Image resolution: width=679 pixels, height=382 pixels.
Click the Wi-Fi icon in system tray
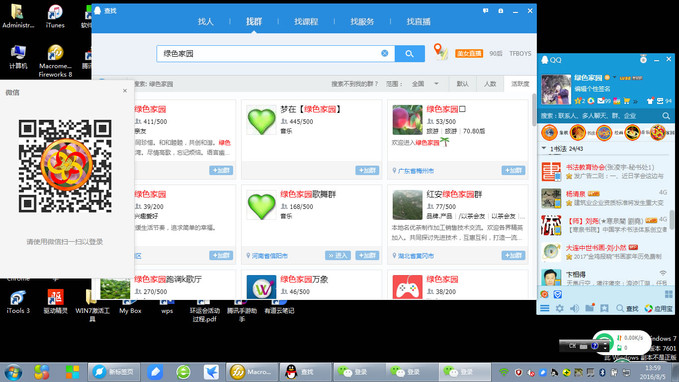[504, 372]
